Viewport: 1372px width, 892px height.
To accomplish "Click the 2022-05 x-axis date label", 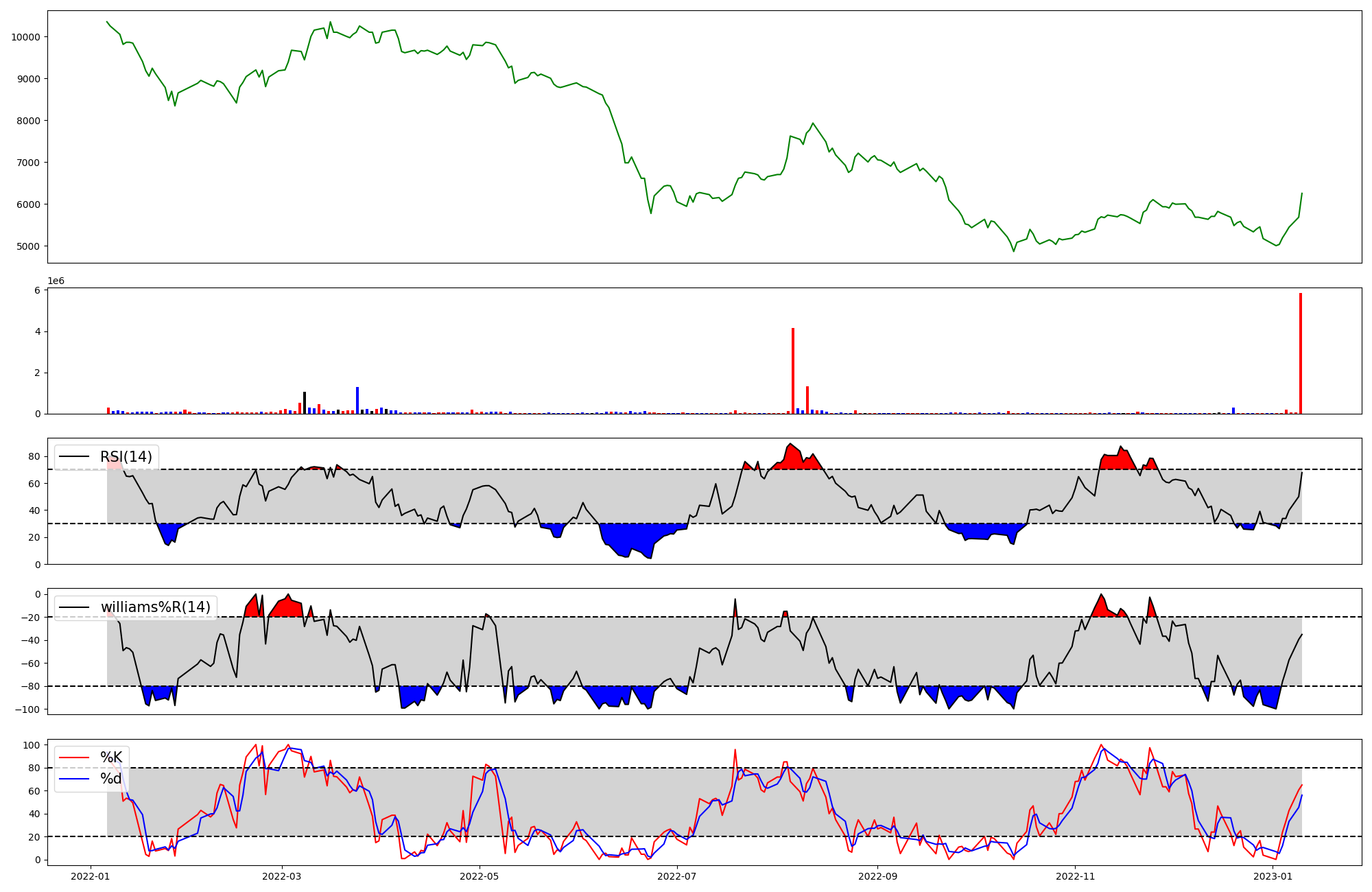I will (x=479, y=876).
